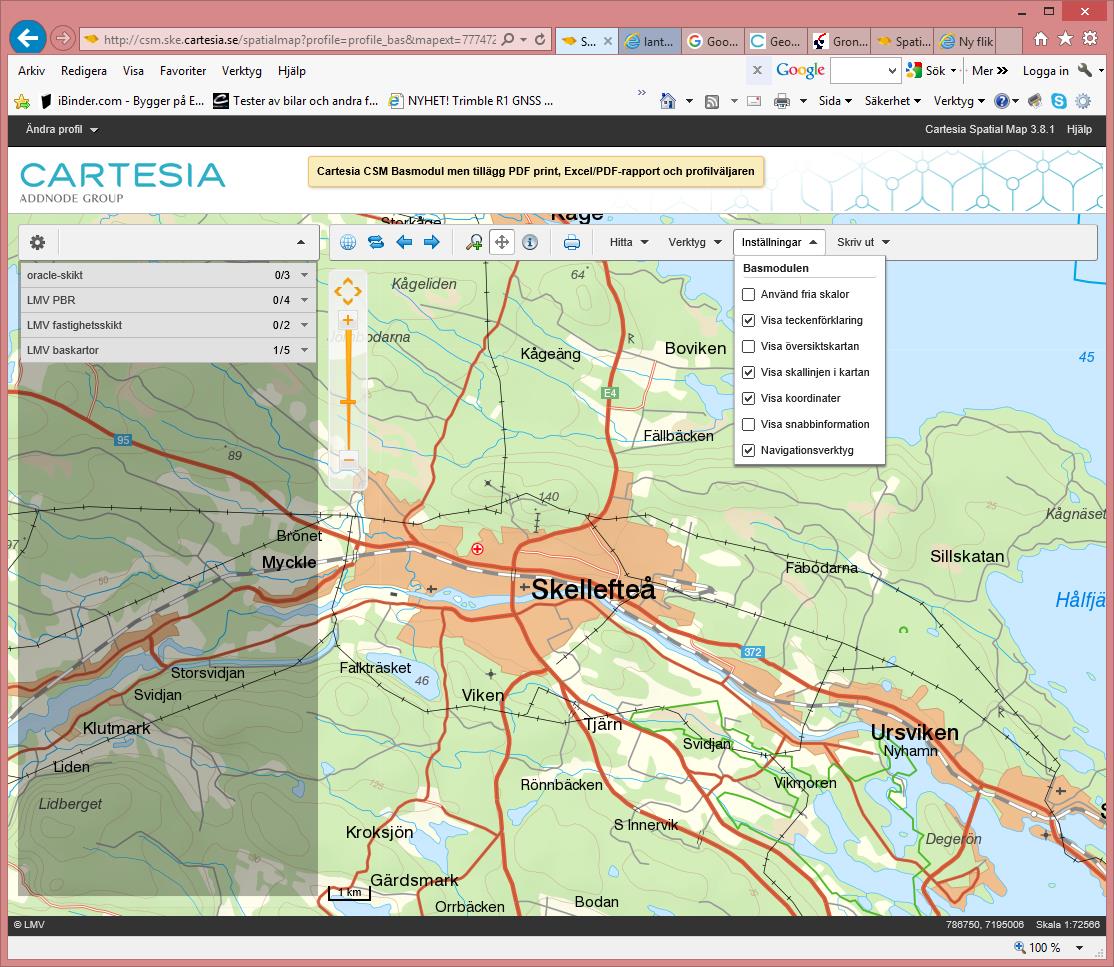Click the browser address bar URL field

point(298,40)
